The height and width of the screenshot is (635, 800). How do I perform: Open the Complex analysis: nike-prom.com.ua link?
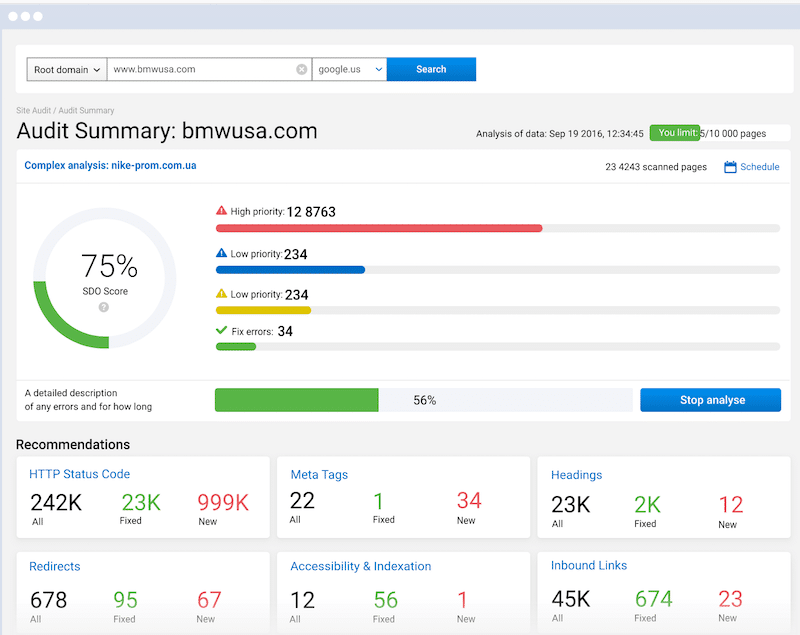110,165
